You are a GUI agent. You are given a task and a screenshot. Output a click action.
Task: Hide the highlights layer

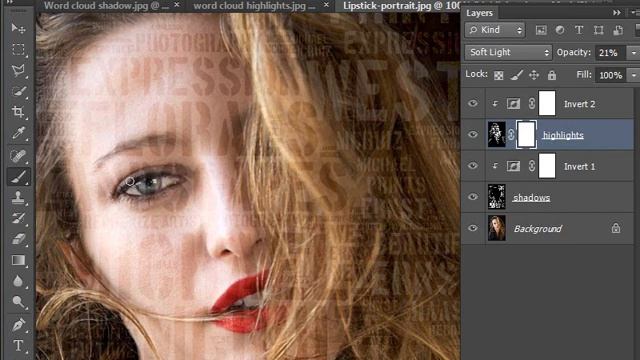tap(473, 134)
